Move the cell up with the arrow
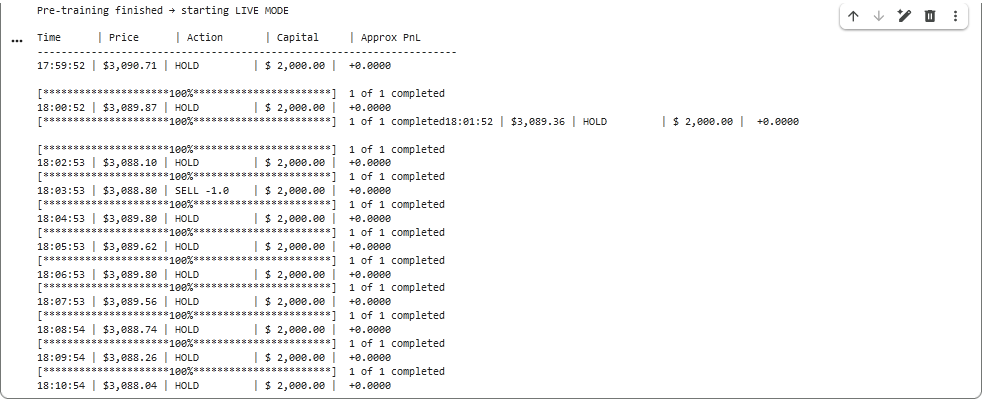Image resolution: width=984 pixels, height=405 pixels. (x=853, y=16)
